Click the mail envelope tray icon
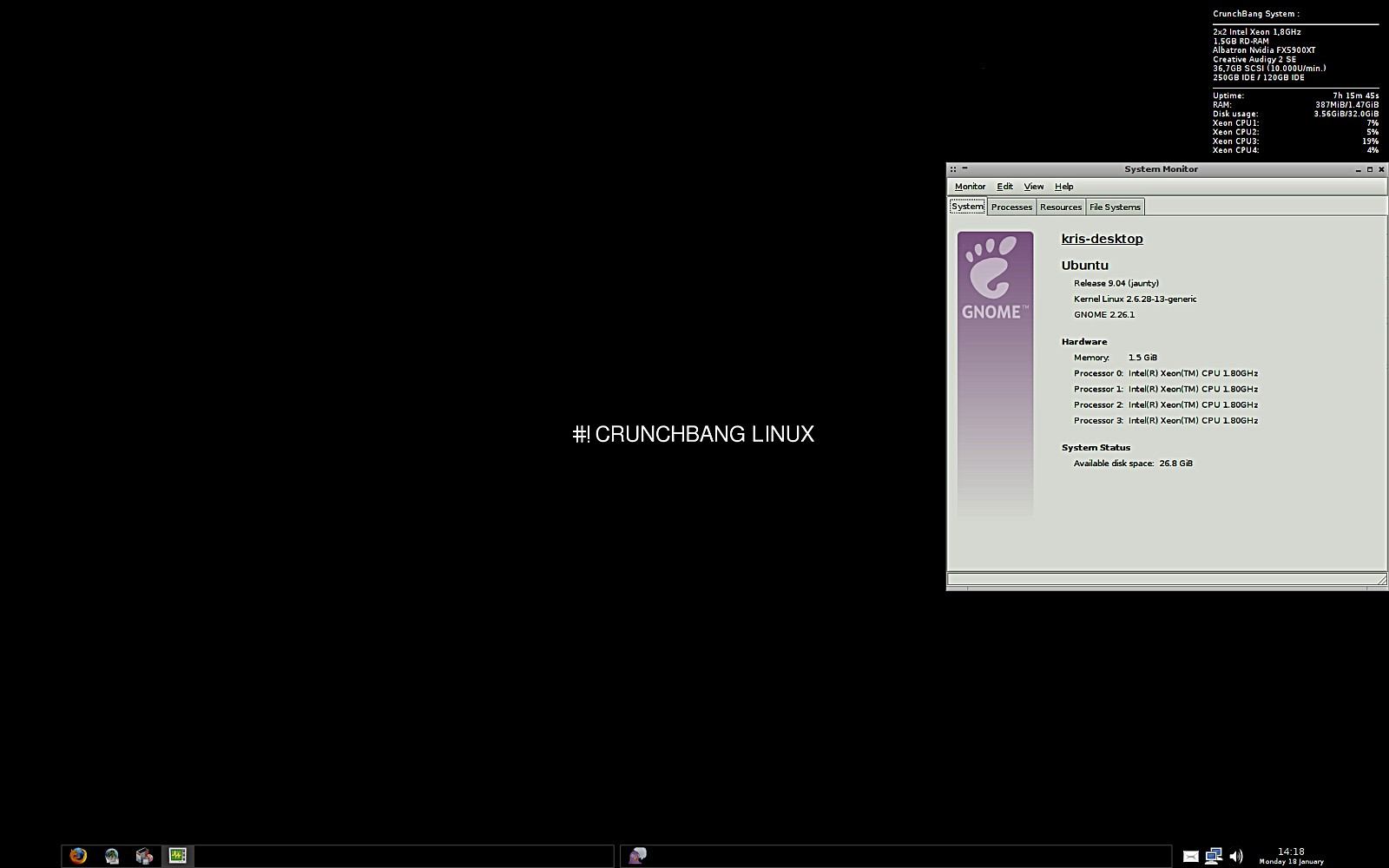The image size is (1389, 868). [1191, 857]
